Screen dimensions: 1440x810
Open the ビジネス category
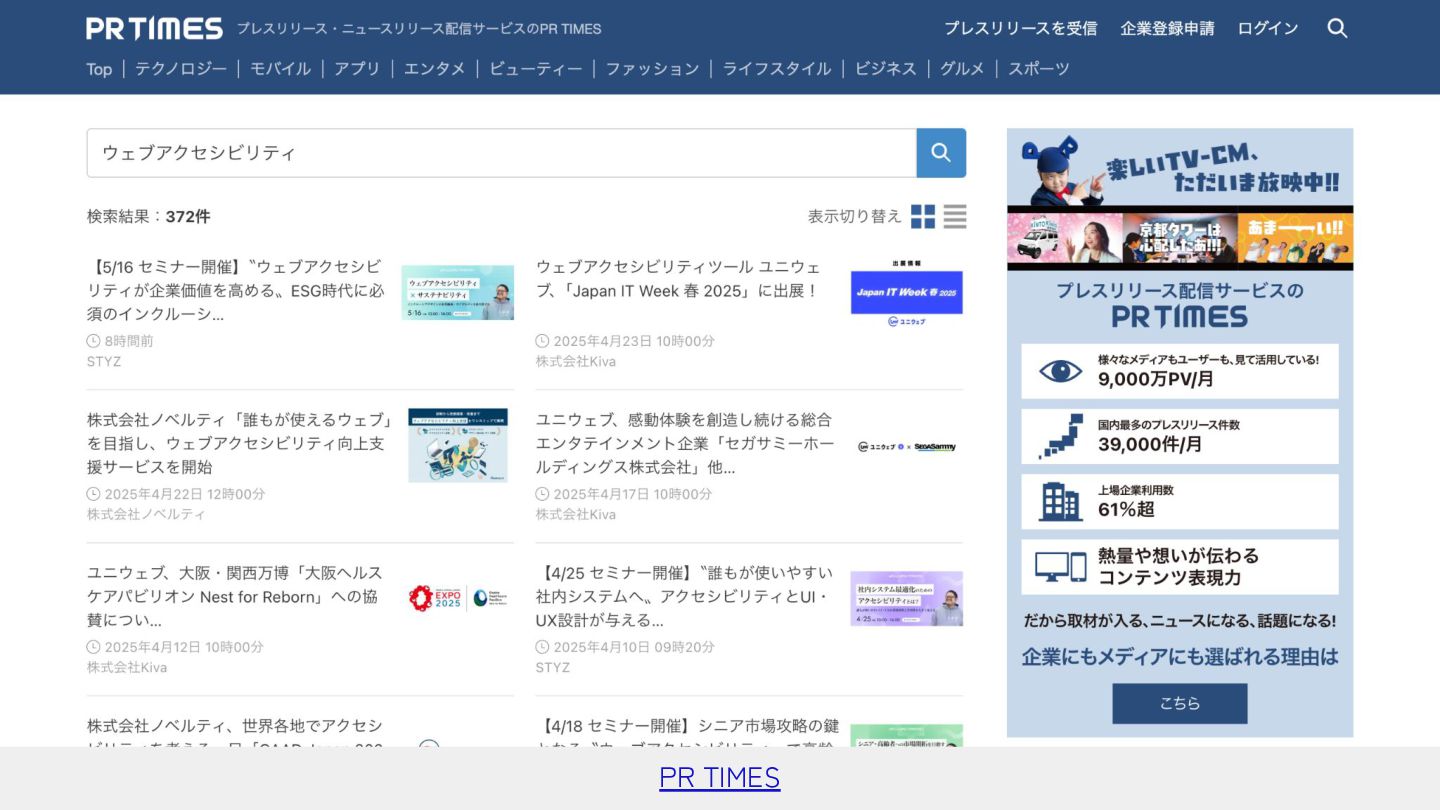tap(885, 69)
